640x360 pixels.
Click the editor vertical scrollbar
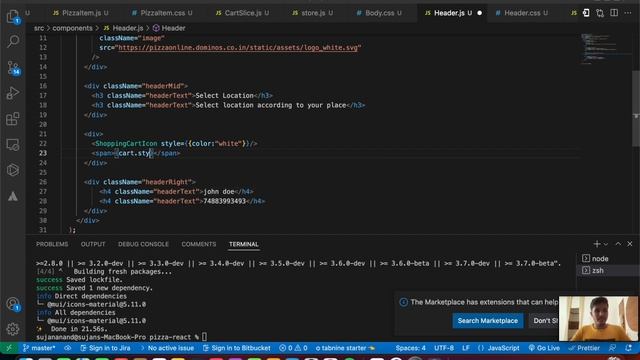pyautogui.click(x=636, y=109)
